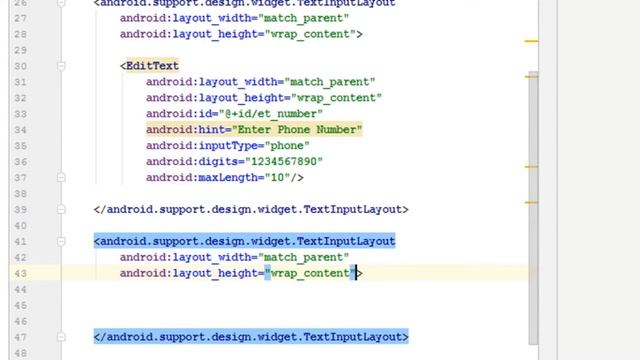
Task: Click "wrap_content" value on line 43
Action: (x=310, y=273)
